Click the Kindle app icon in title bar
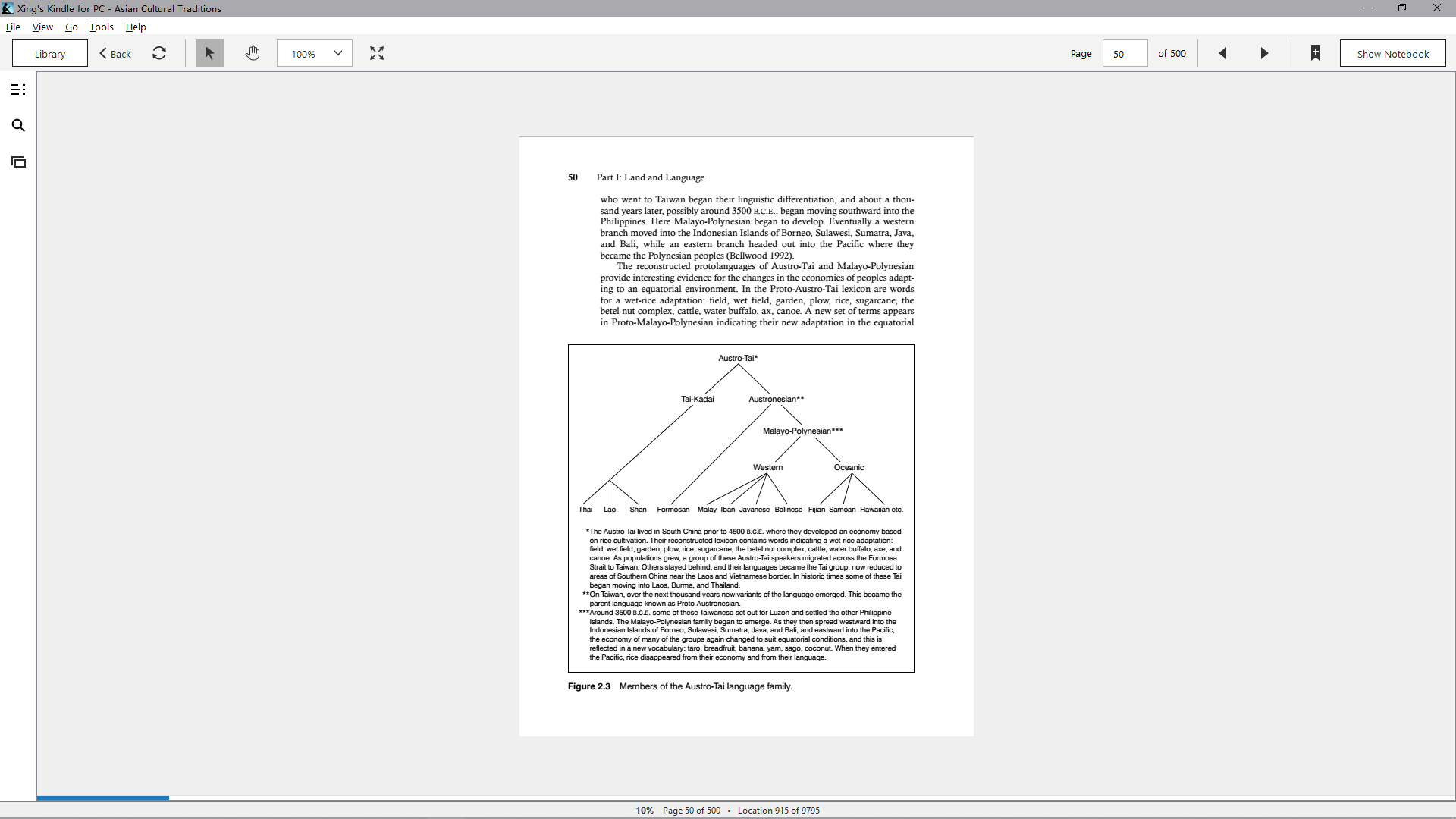 [8, 8]
